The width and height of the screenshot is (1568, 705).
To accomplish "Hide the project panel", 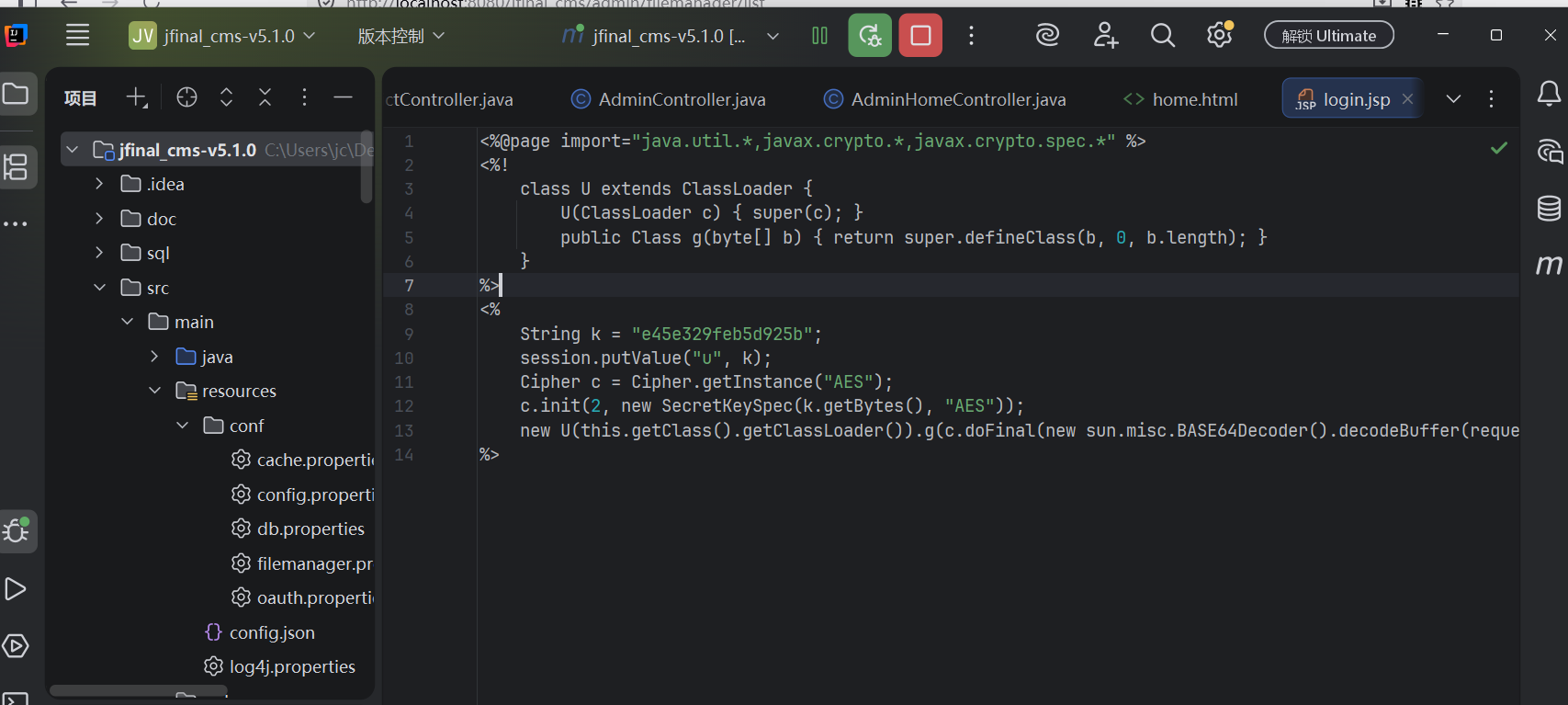I will [343, 97].
